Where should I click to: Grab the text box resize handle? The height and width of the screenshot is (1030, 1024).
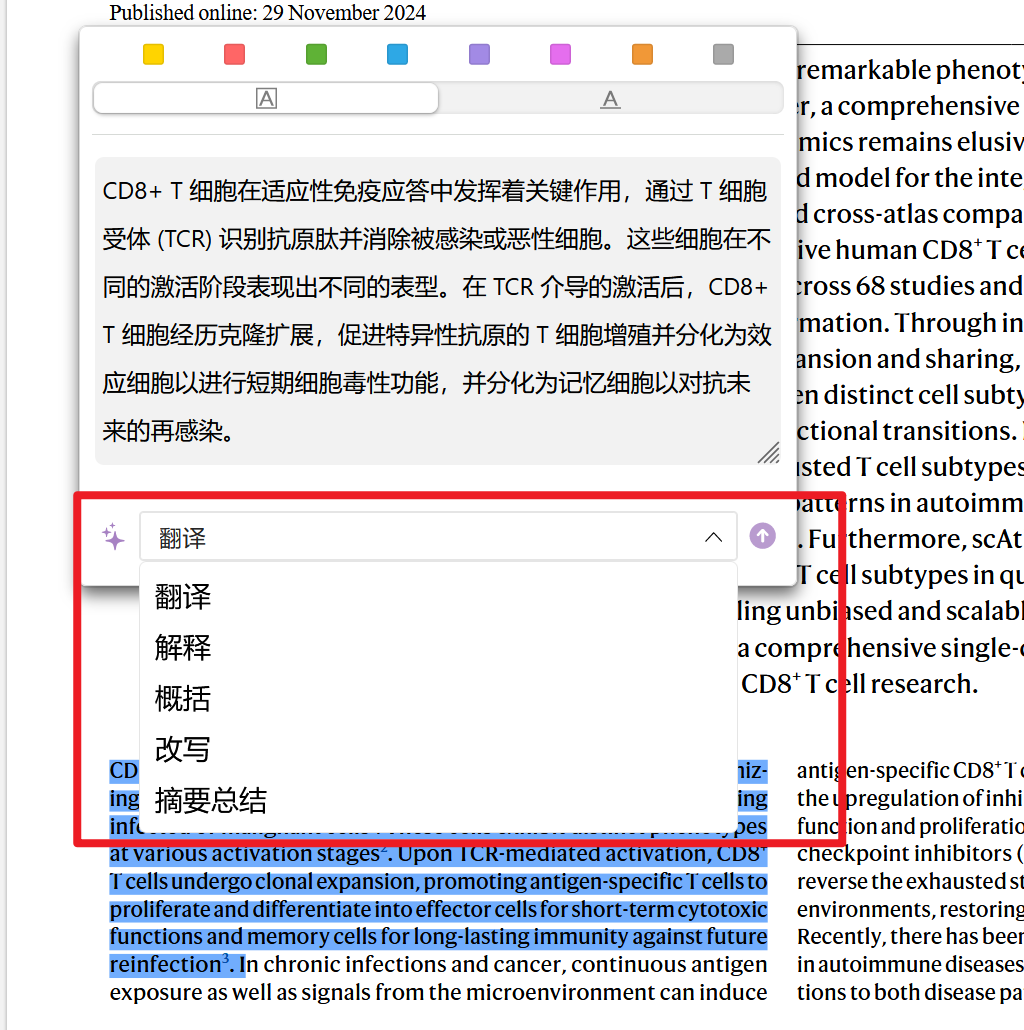coord(768,453)
